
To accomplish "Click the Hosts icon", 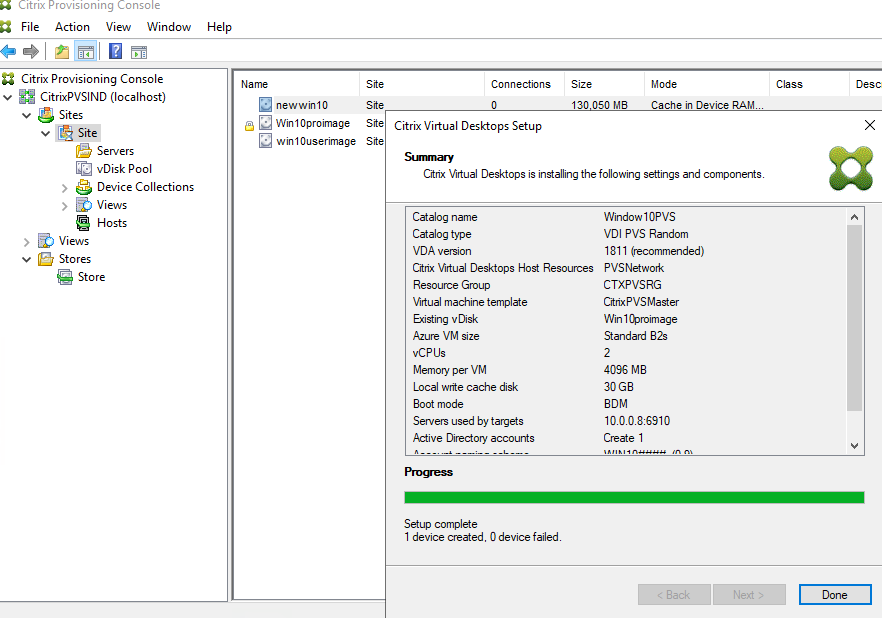I will (83, 223).
